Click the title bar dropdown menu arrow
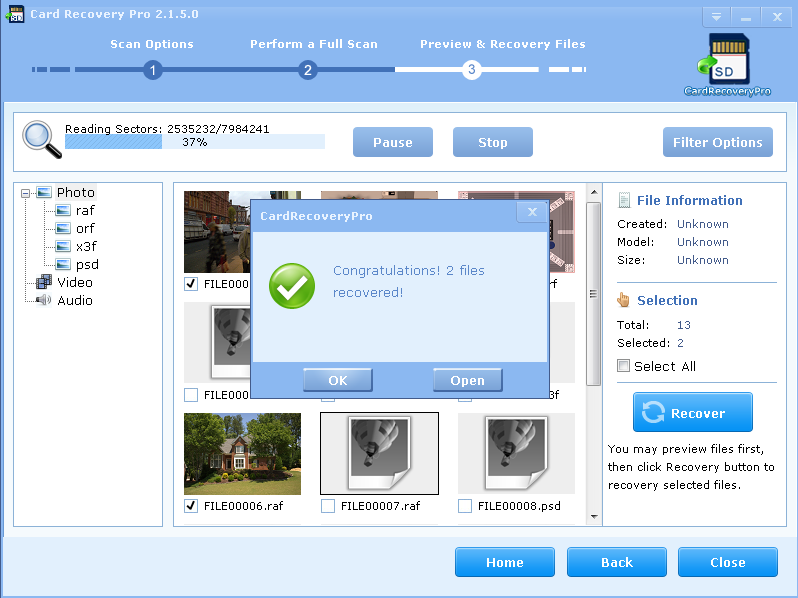The image size is (798, 598). click(x=716, y=17)
